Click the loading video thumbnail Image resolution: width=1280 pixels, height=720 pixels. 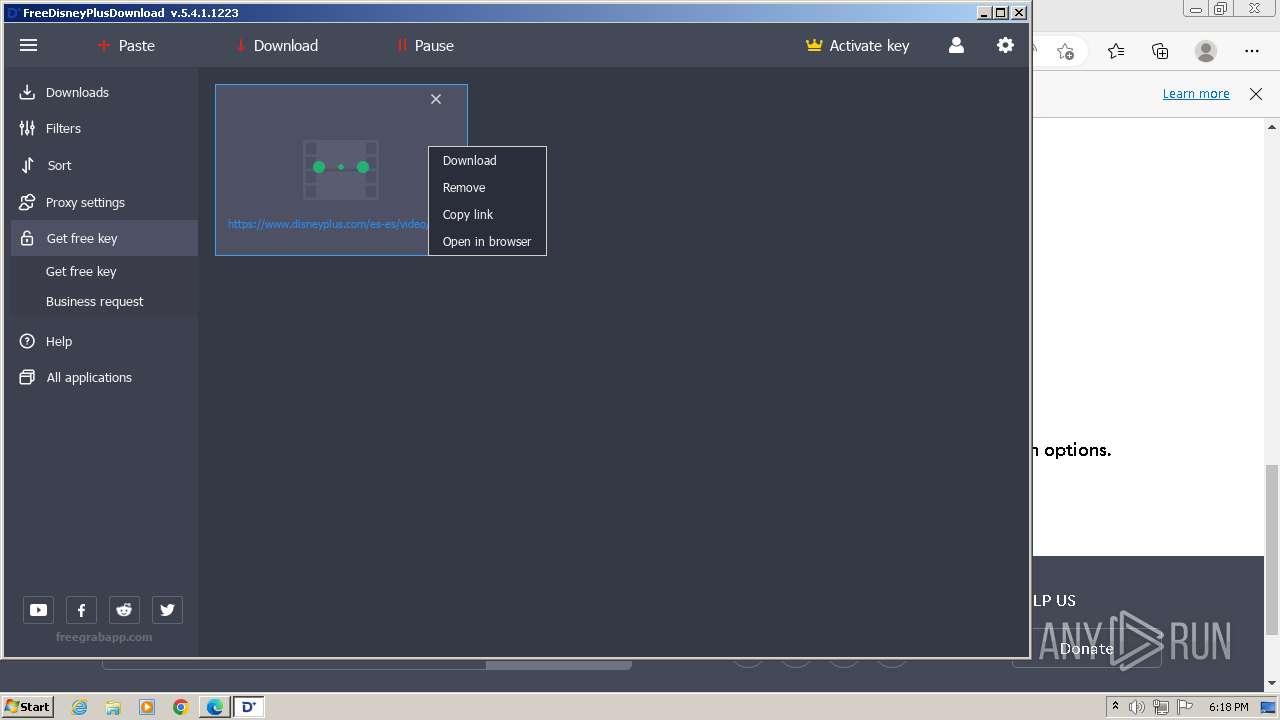pyautogui.click(x=341, y=168)
